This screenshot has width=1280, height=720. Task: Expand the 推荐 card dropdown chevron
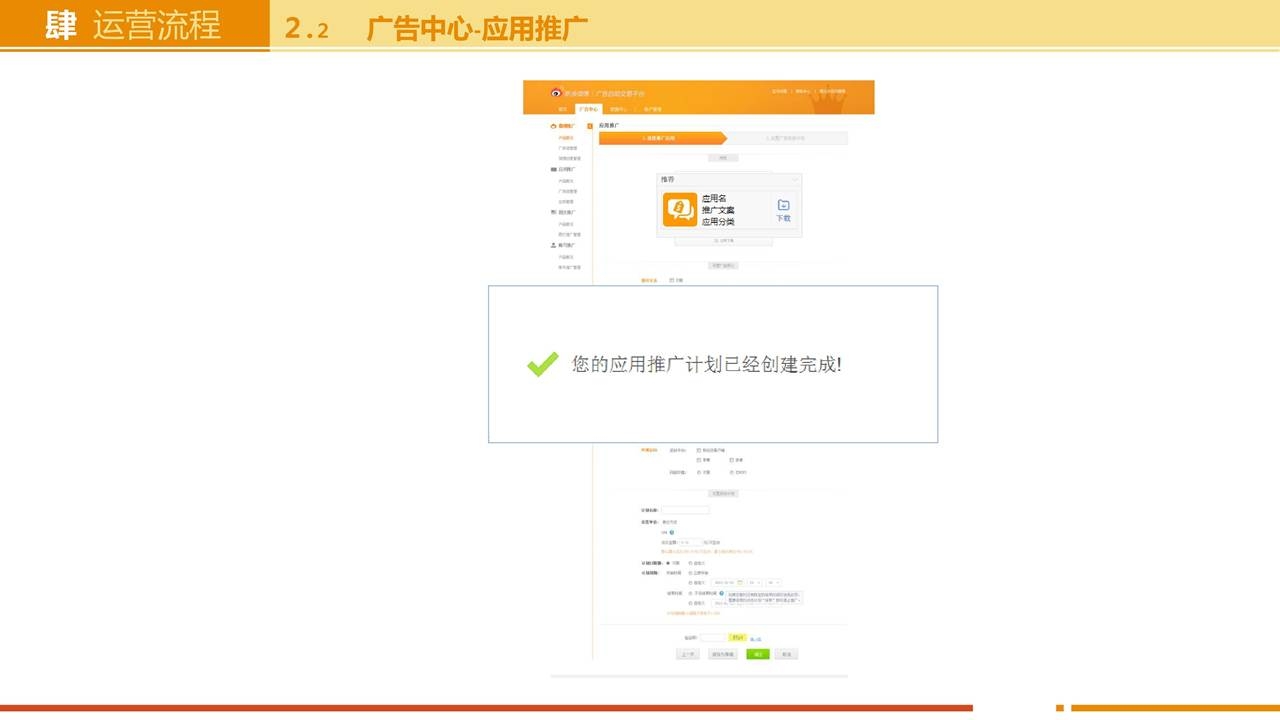[x=795, y=180]
